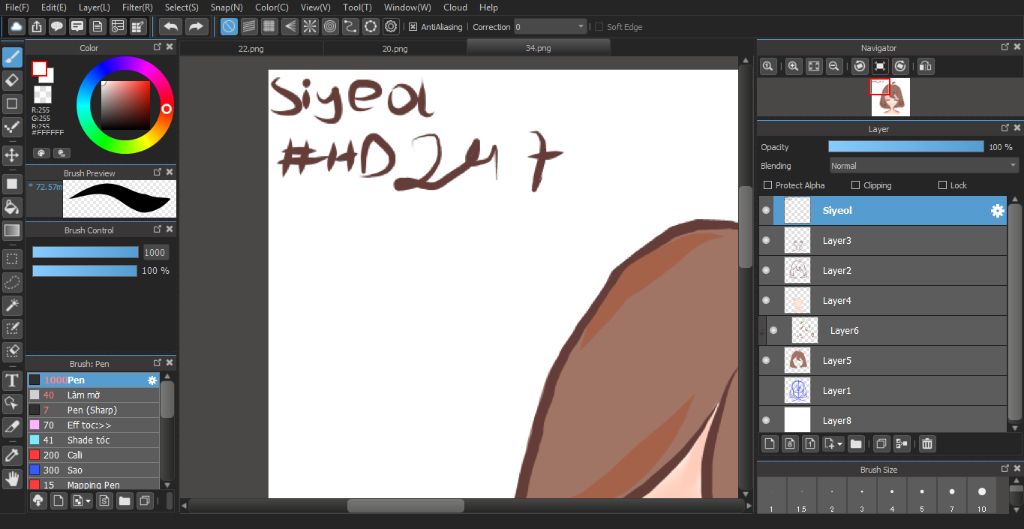Viewport: 1024px width, 529px height.
Task: Turn on vanishing point snap guide
Action: [x=290, y=27]
